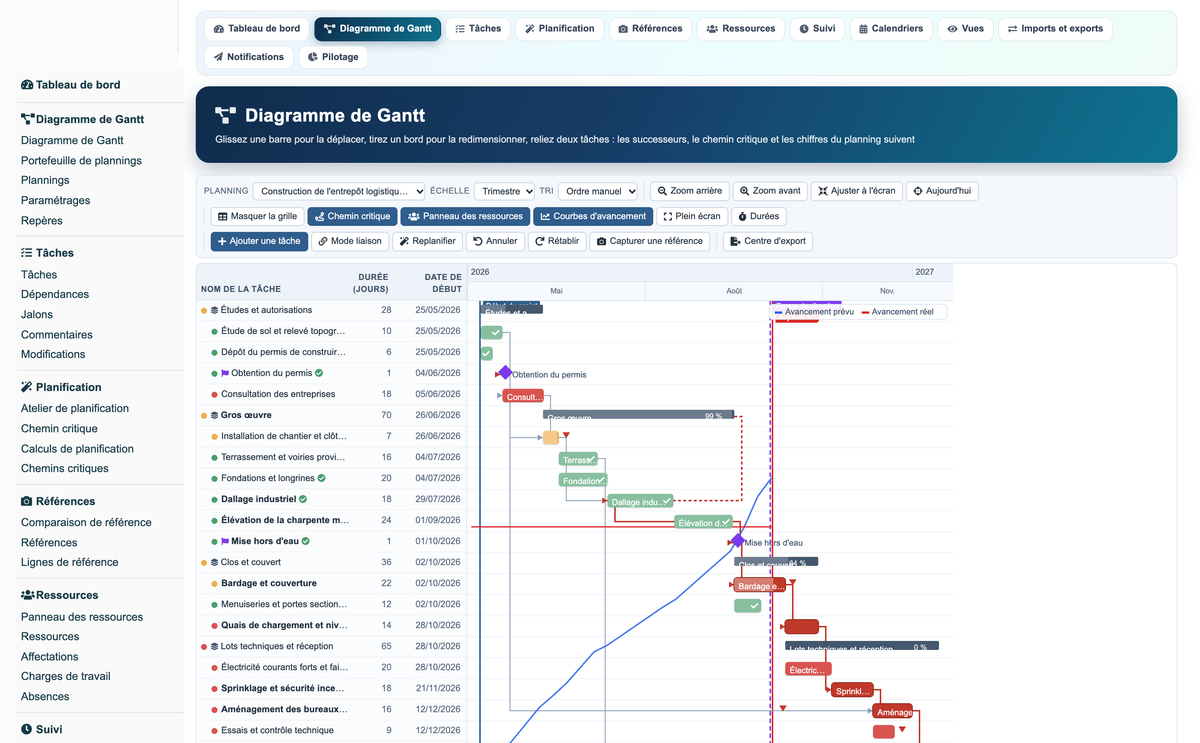Click the Avancement prévu legend swatch
1200x743 pixels.
click(779, 312)
